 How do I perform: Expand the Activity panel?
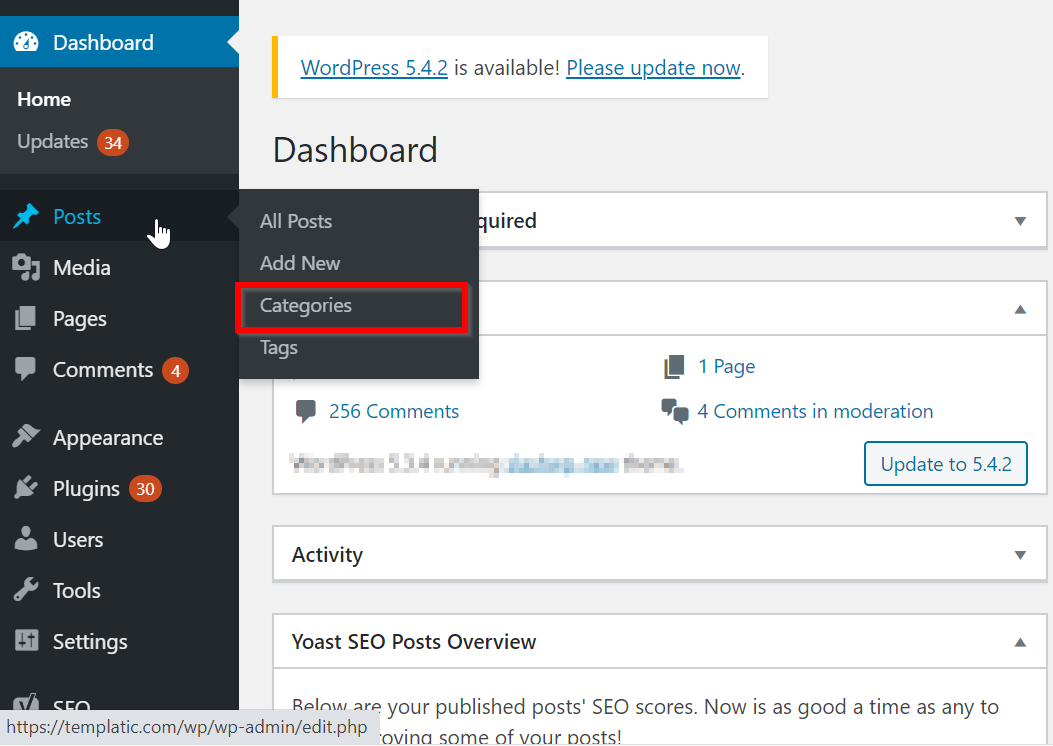click(x=1020, y=555)
